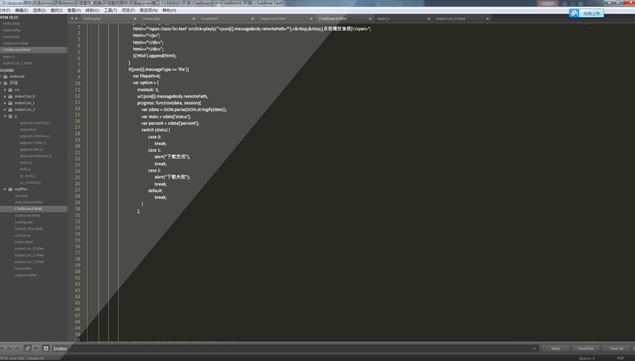Click the tab scroll left arrow

72,19
